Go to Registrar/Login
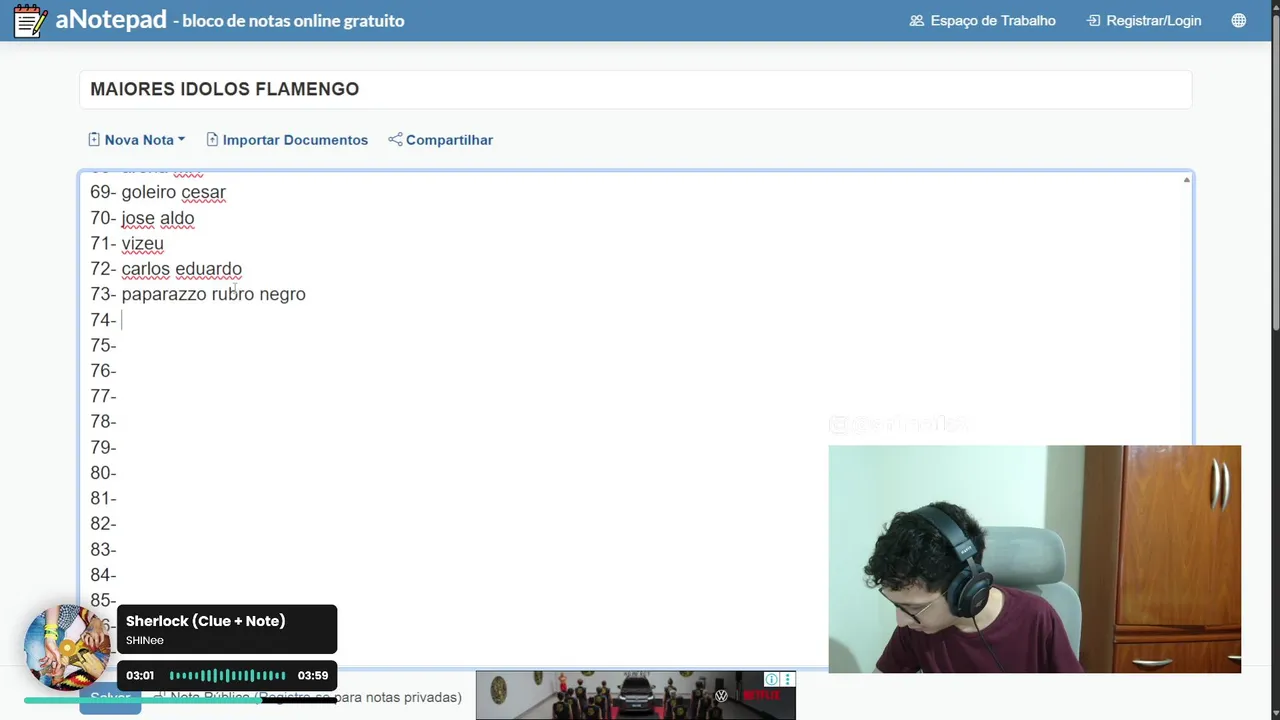Screen dimensions: 1280x720 tap(1144, 20)
